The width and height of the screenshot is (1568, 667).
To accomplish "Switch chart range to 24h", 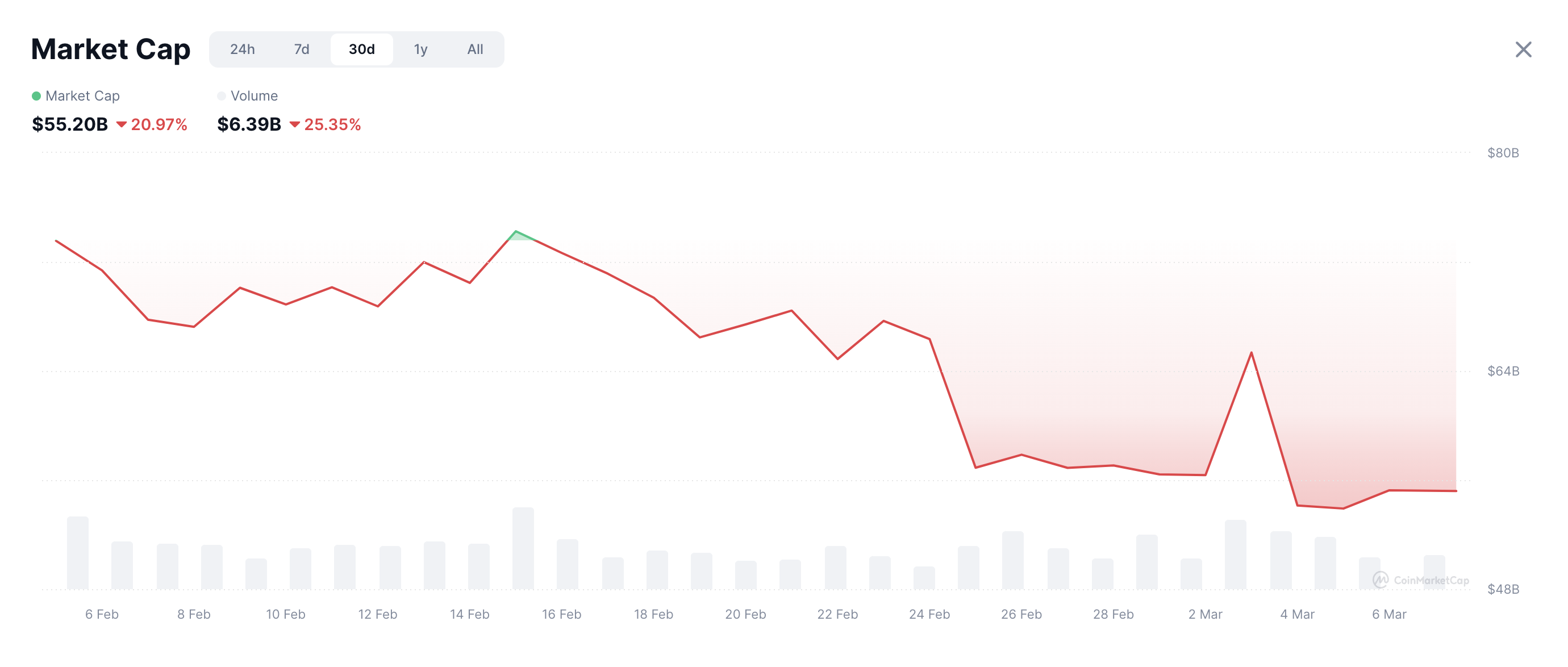I will coord(242,49).
